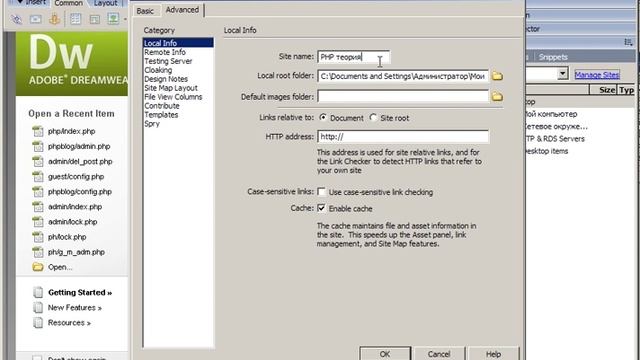Screen dimensions: 640x360
Task: Browse for the default images folder
Action: point(497,97)
